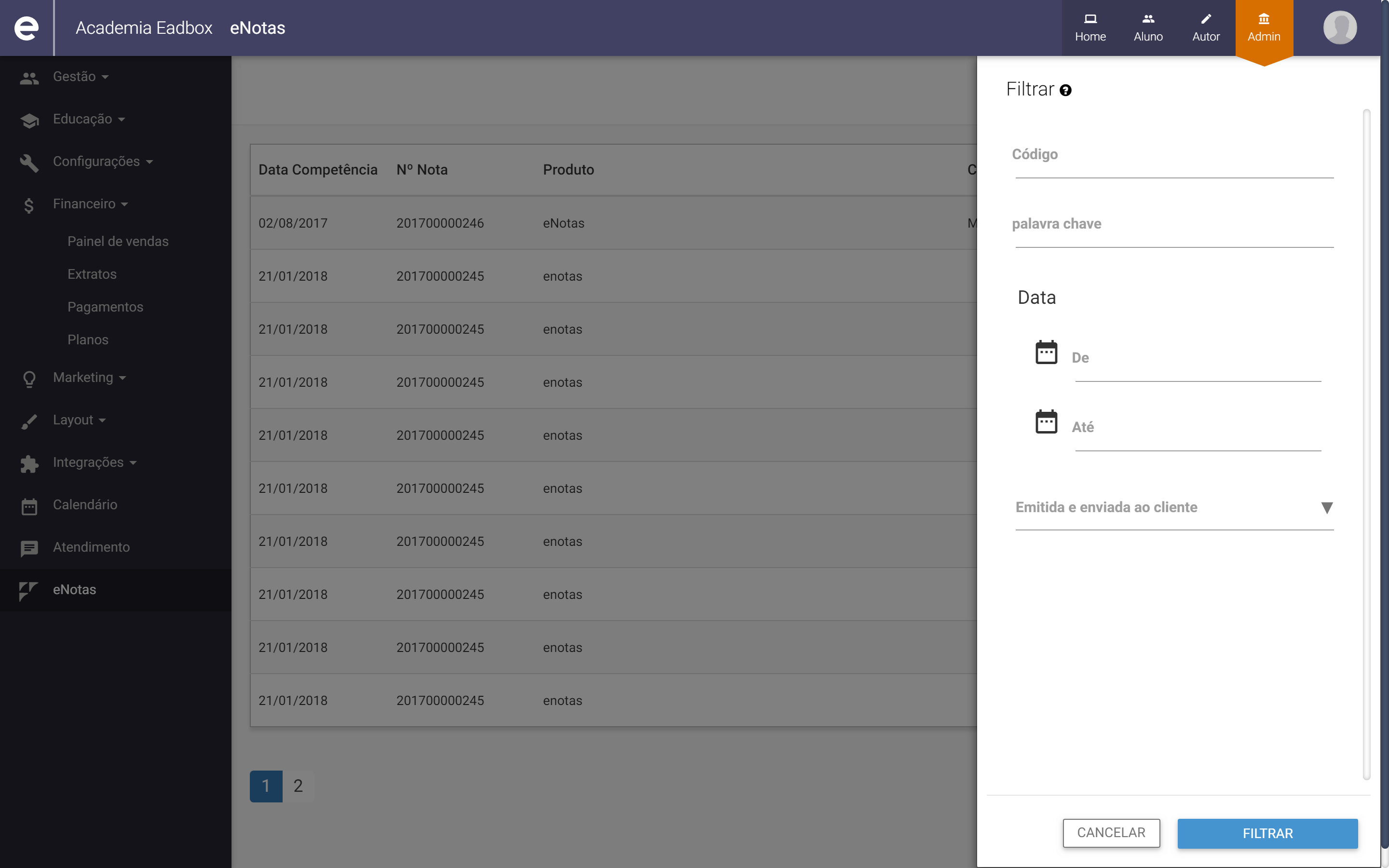Switch to the Autor view
The width and height of the screenshot is (1389, 868).
point(1205,27)
